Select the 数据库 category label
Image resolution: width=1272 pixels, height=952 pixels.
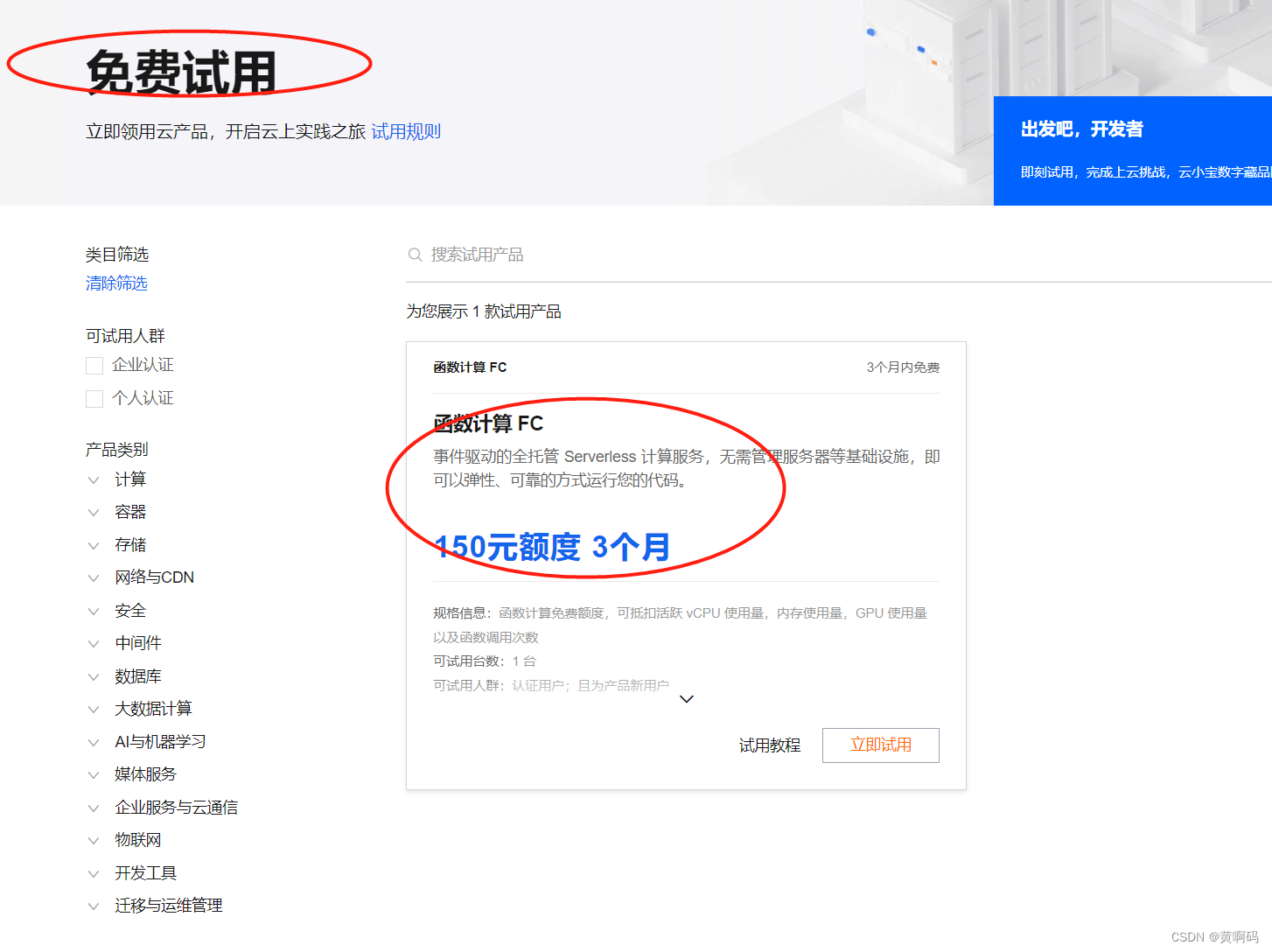point(138,676)
